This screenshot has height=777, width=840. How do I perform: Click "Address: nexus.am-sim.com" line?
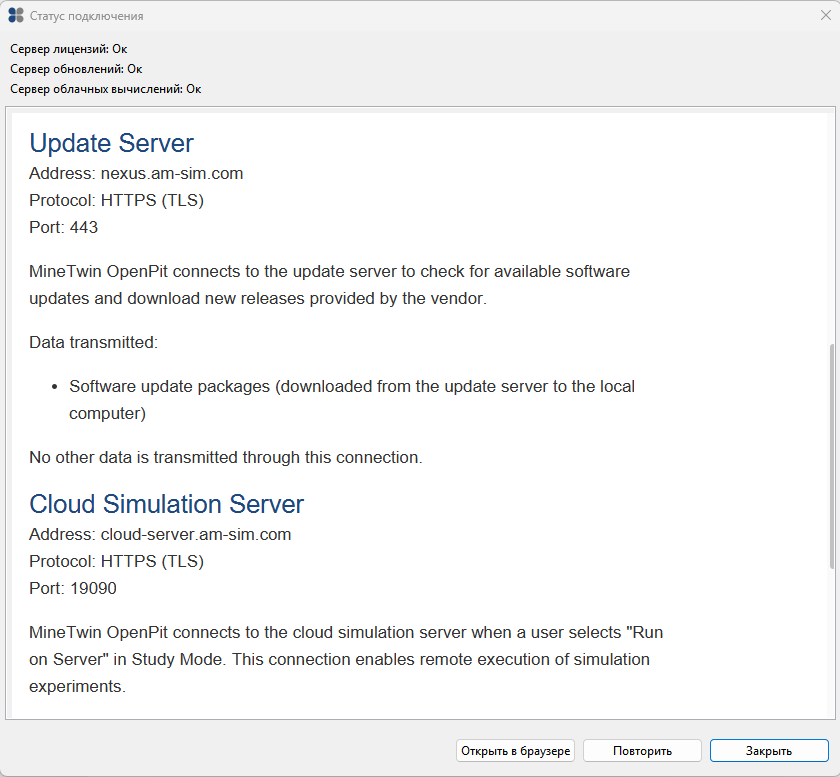[x=136, y=174]
